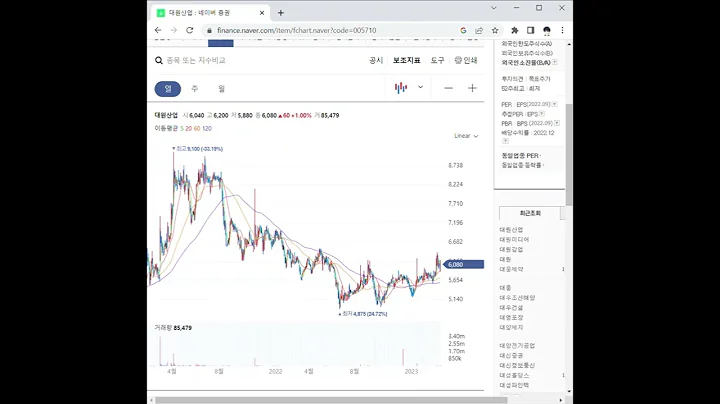Click the Google icon in the address bar
This screenshot has height=404, width=720.
pos(463,30)
